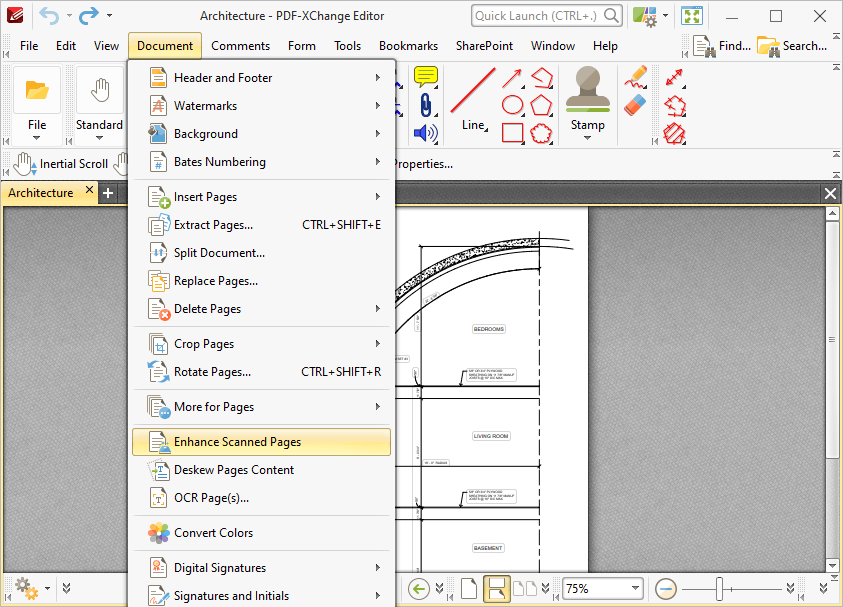The height and width of the screenshot is (607, 843).
Task: Select the Stamp tool
Action: click(588, 95)
